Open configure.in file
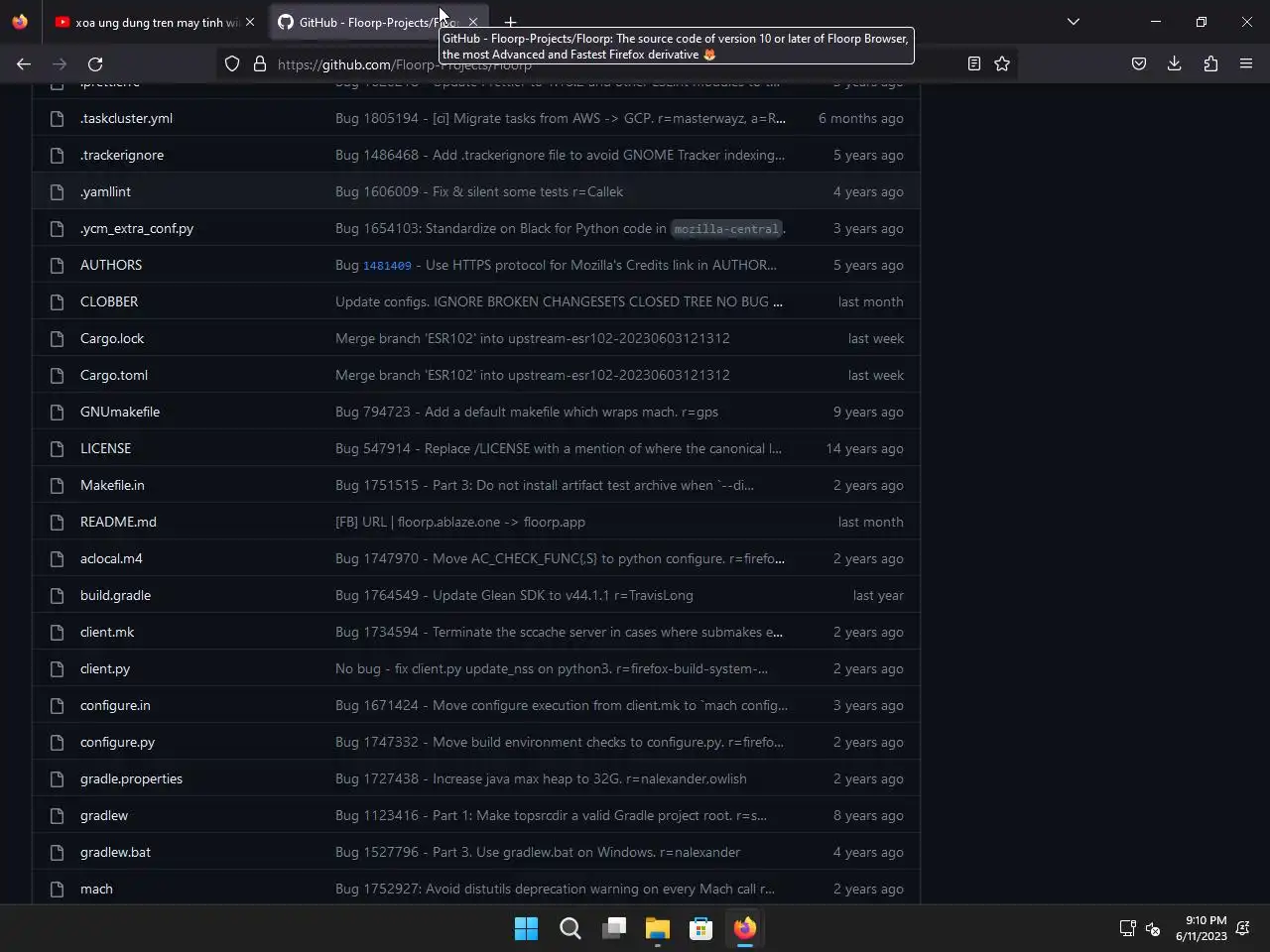The width and height of the screenshot is (1270, 952). [x=115, y=705]
